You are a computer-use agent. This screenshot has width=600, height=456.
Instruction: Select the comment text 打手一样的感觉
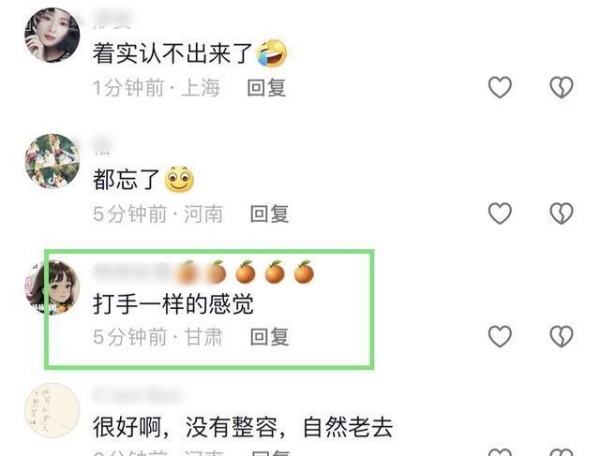pyautogui.click(x=173, y=305)
